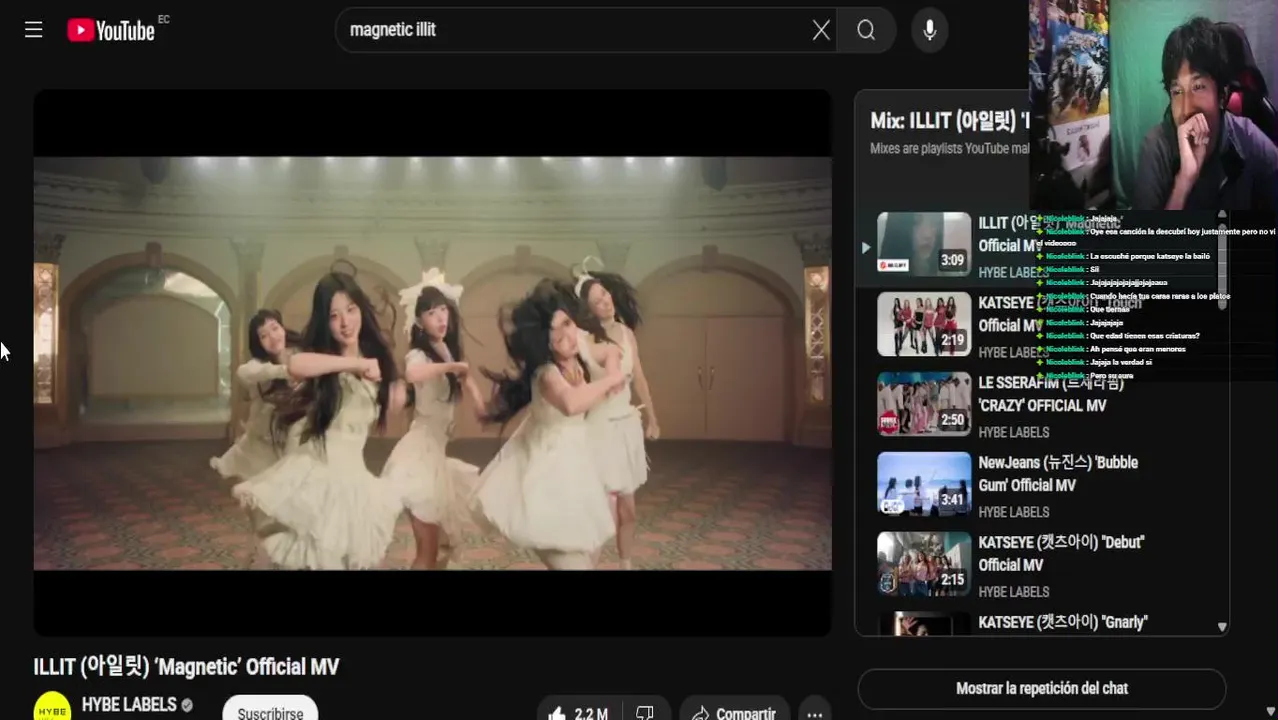Like the video with the thumbs up
Screen dimensions: 1278x720
[557, 713]
